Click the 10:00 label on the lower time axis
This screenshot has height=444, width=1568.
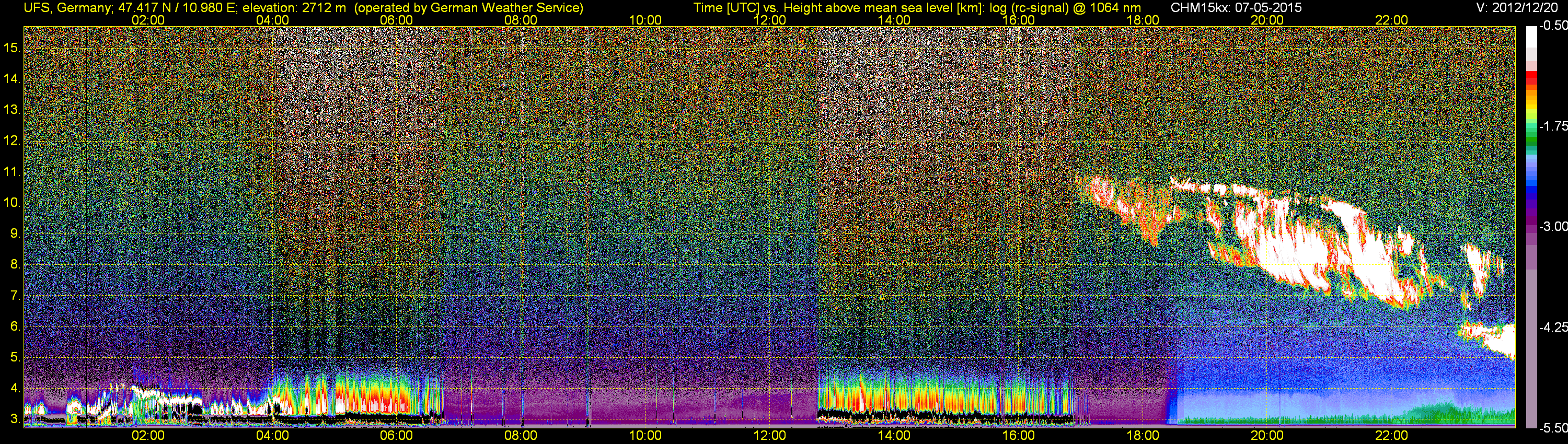coord(645,436)
